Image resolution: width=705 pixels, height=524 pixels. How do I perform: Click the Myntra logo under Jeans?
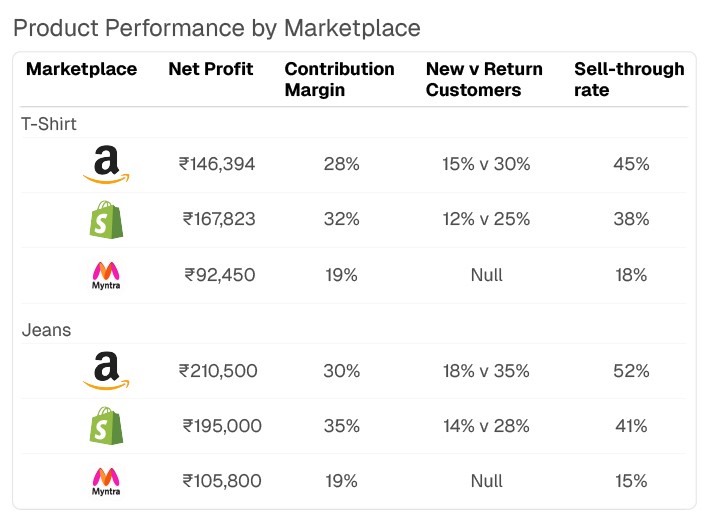point(106,481)
